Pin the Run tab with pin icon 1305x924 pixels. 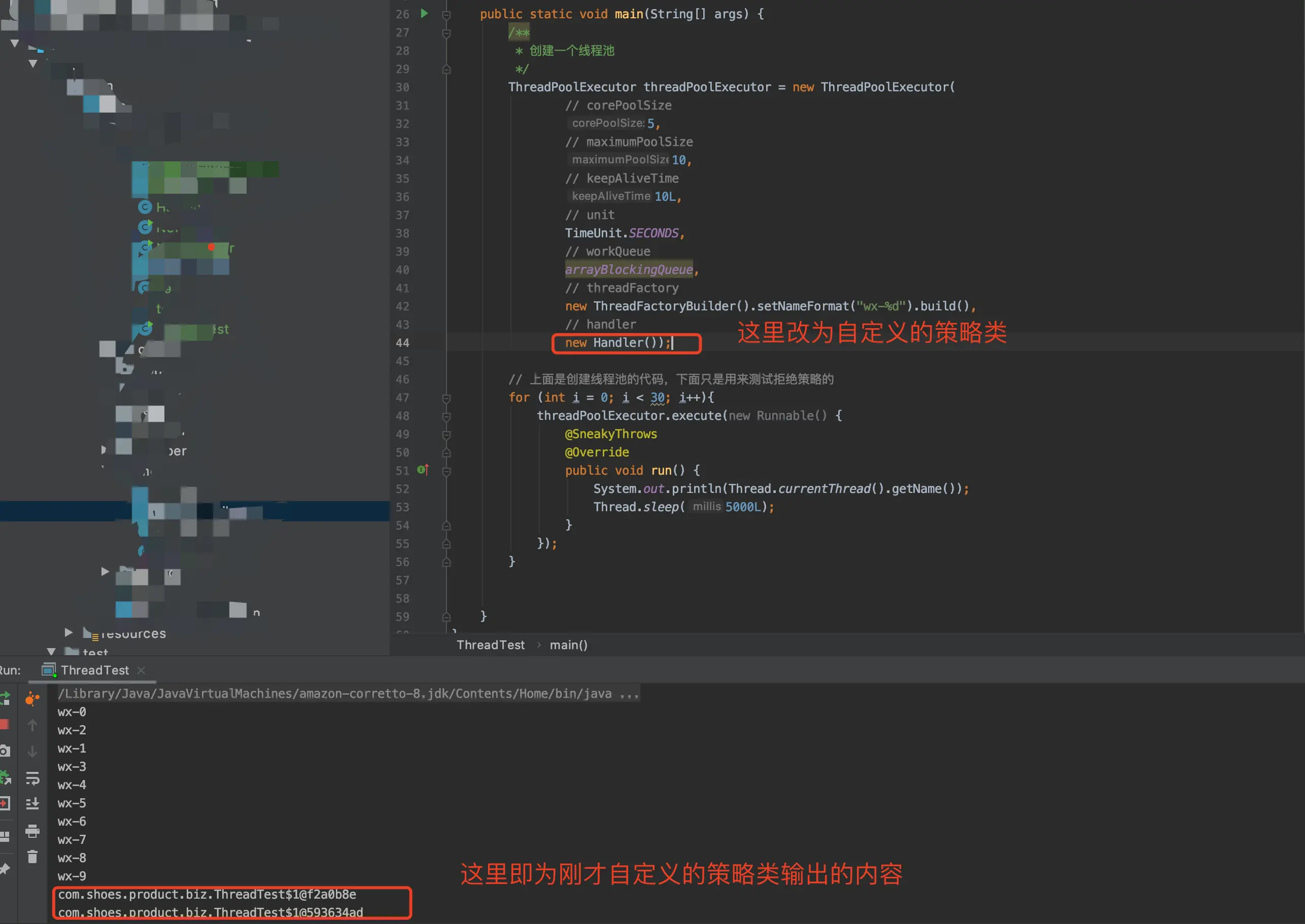[x=5, y=868]
